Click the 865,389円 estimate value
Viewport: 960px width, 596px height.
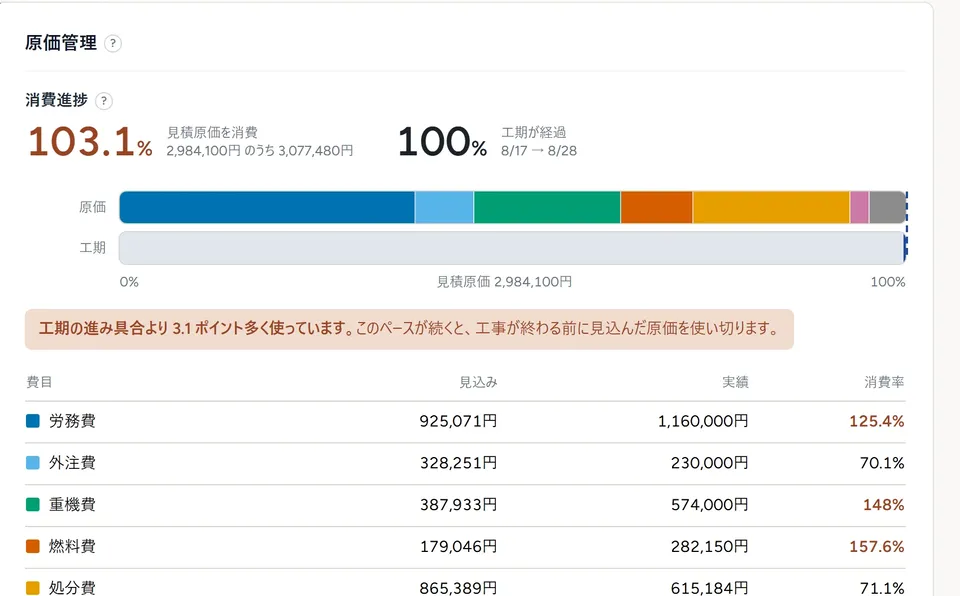[x=458, y=587]
